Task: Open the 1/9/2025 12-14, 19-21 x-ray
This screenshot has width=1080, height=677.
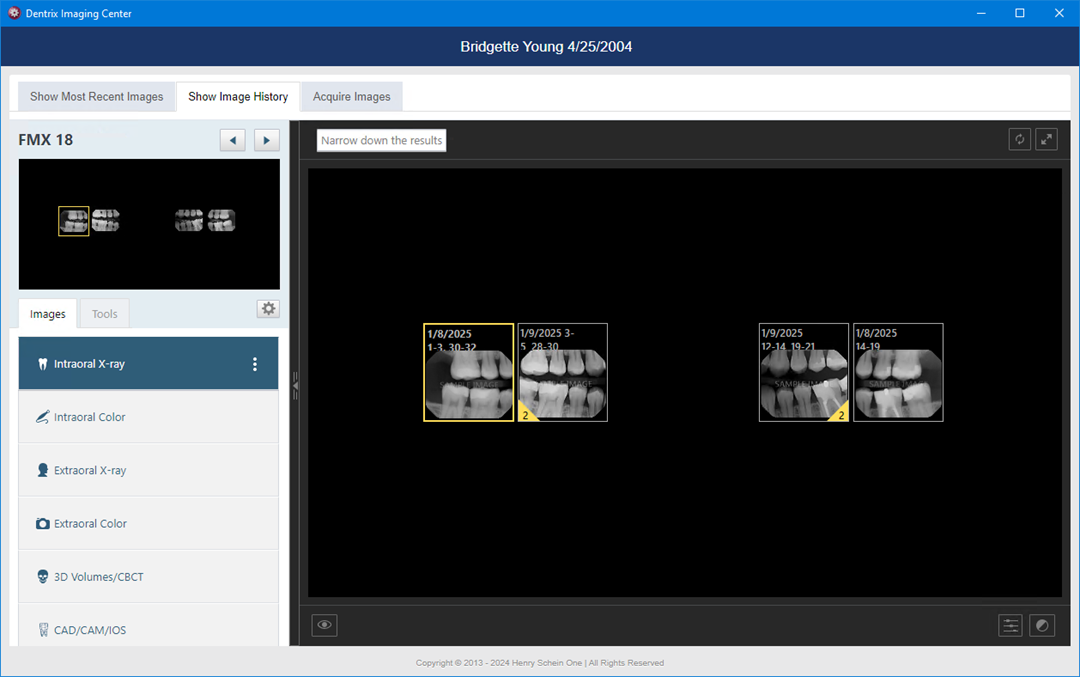Action: tap(804, 373)
